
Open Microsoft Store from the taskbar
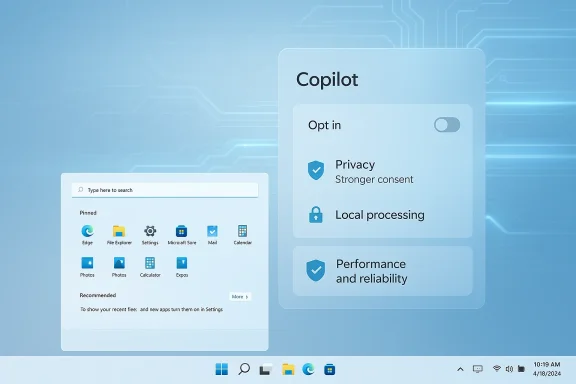click(330, 369)
